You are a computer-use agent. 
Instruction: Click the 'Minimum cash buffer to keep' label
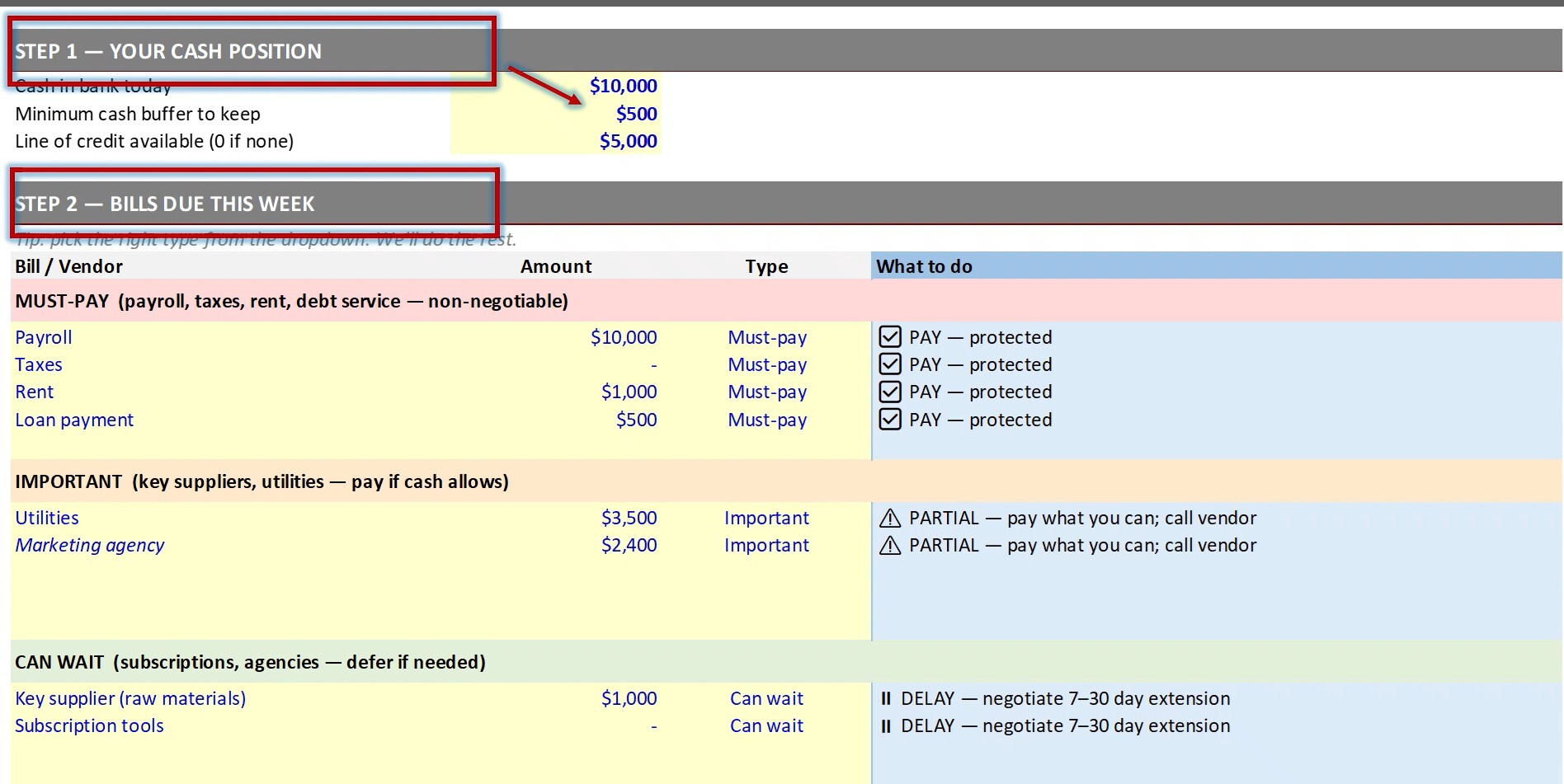[138, 114]
